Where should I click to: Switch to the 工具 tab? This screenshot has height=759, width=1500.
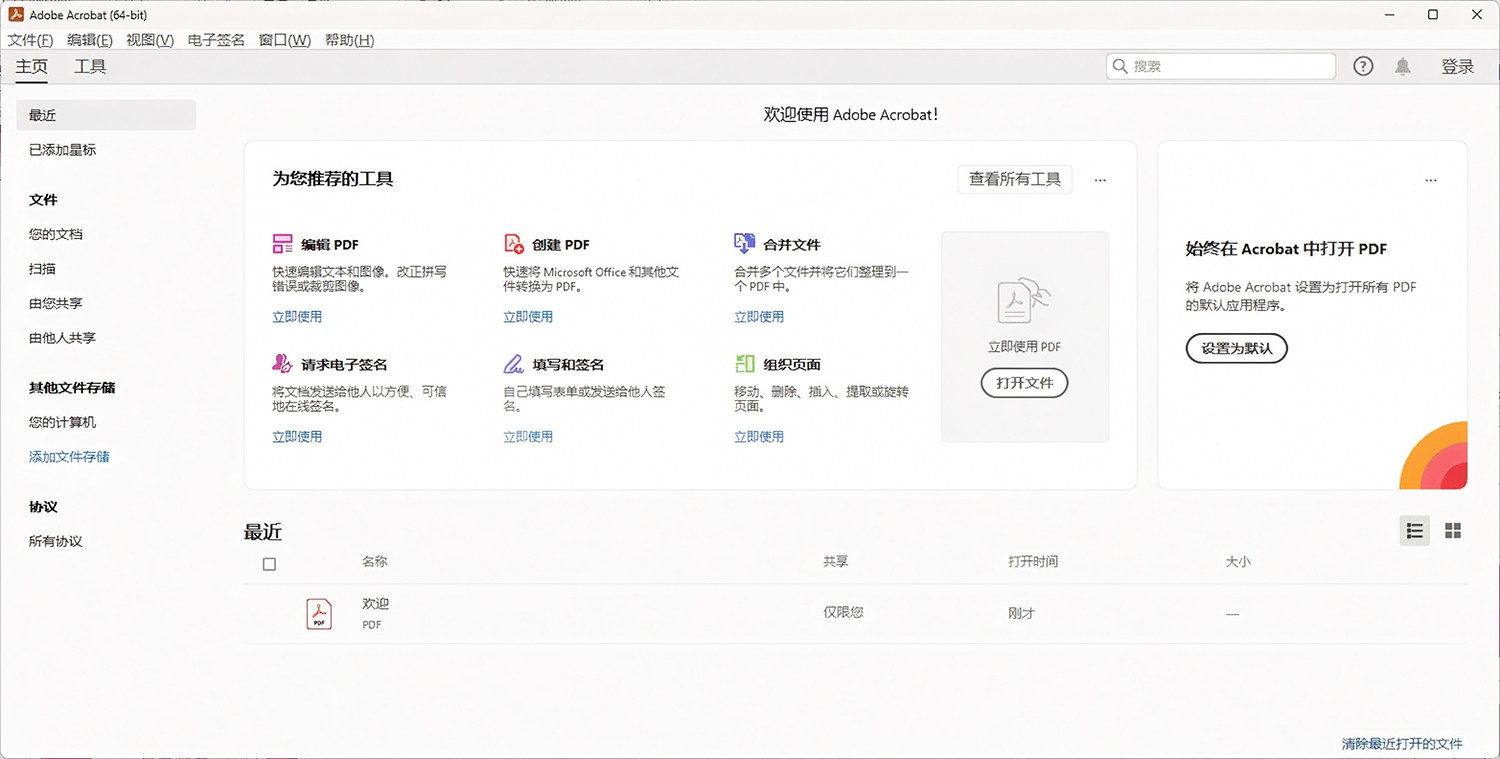point(90,67)
